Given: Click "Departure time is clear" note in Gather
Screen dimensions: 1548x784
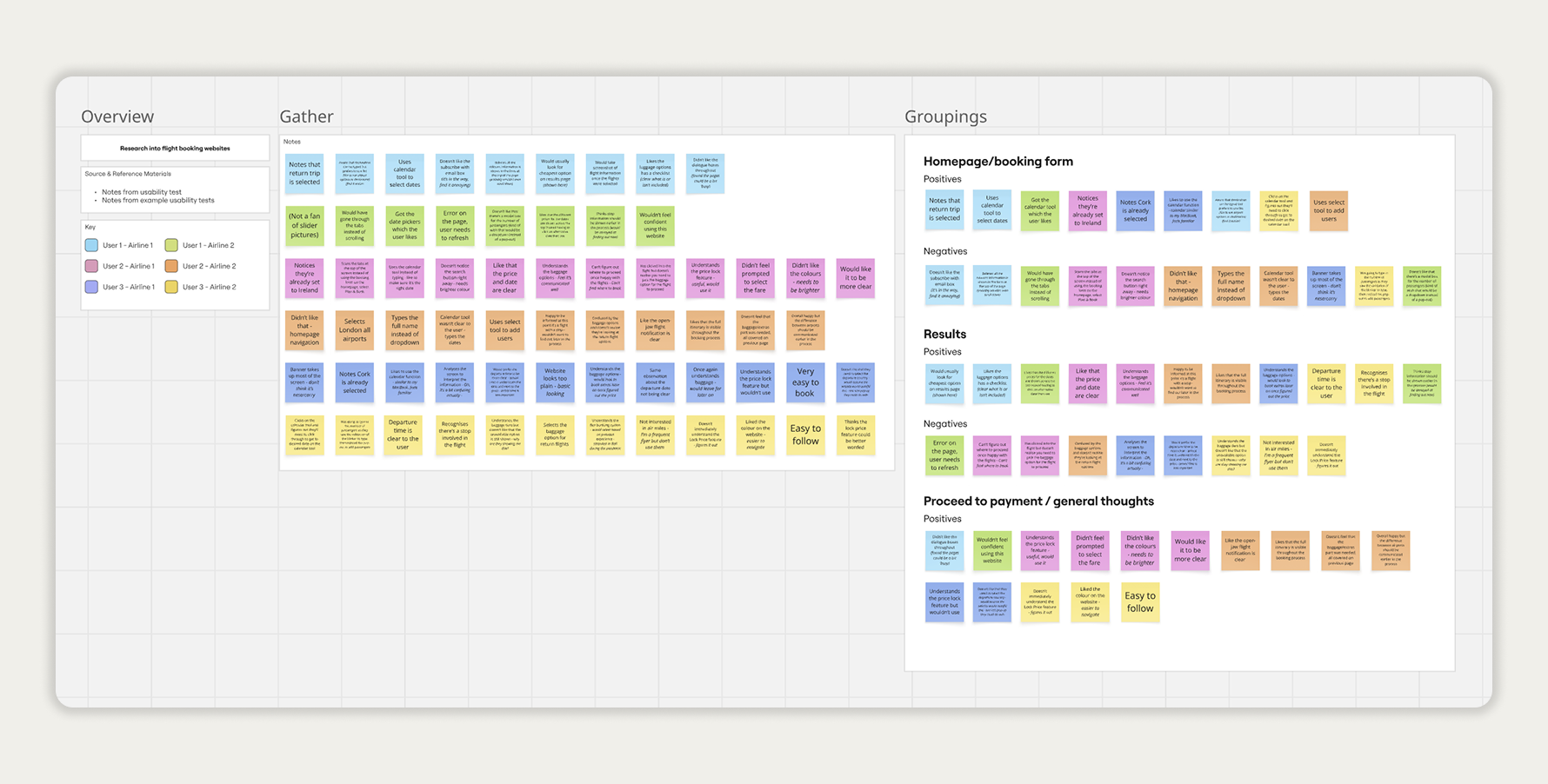Looking at the screenshot, I should point(404,435).
